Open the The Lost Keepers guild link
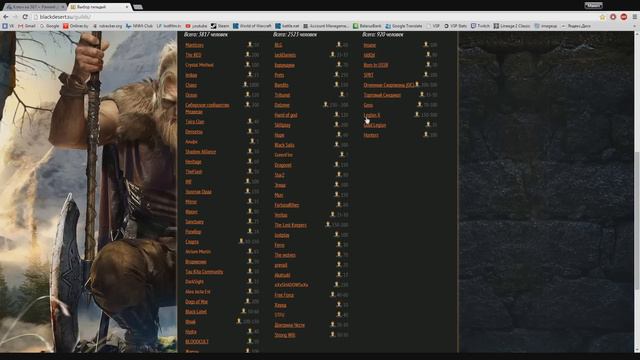640x360 pixels. pos(291,225)
